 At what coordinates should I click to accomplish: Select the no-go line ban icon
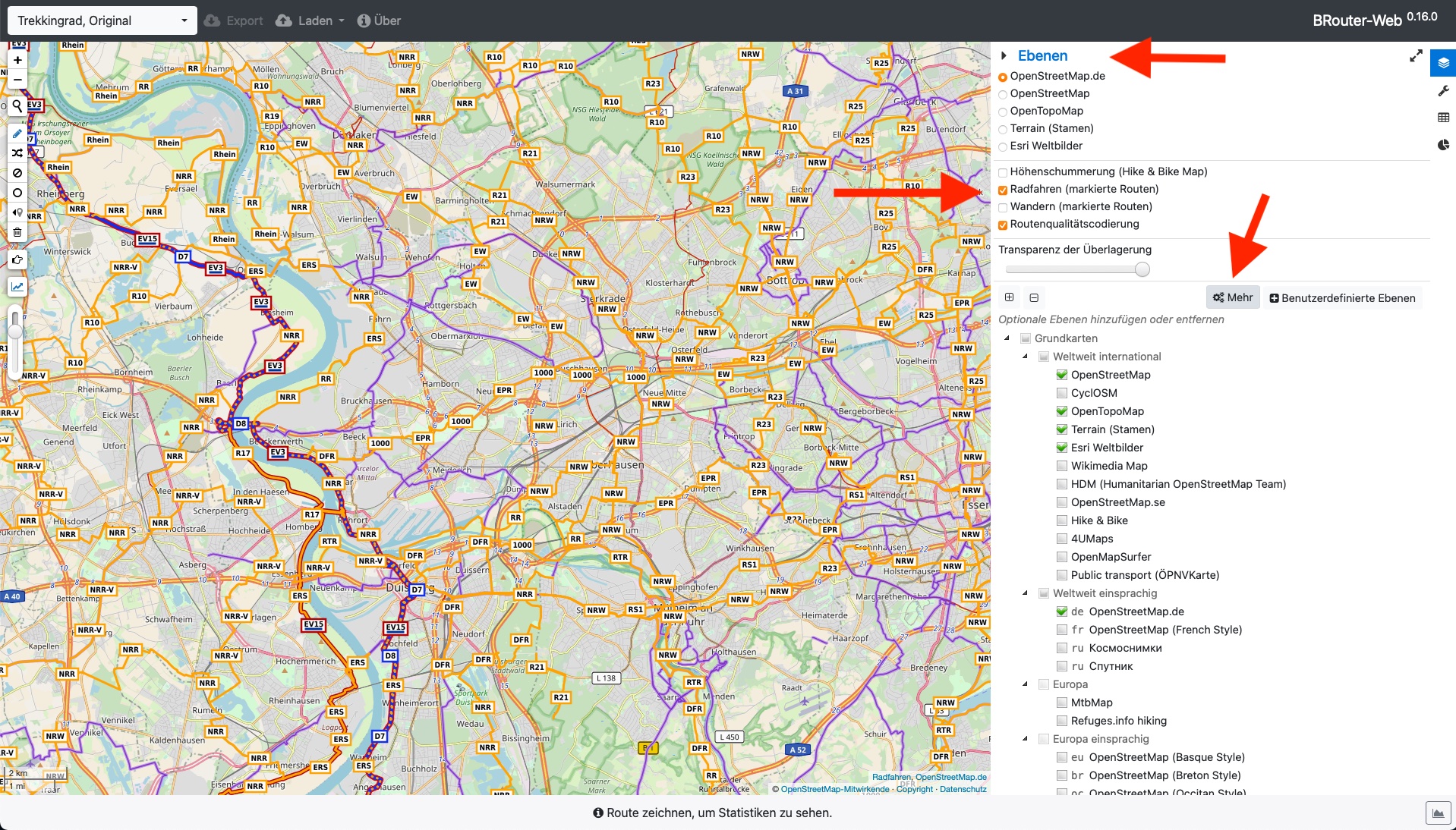click(x=17, y=173)
